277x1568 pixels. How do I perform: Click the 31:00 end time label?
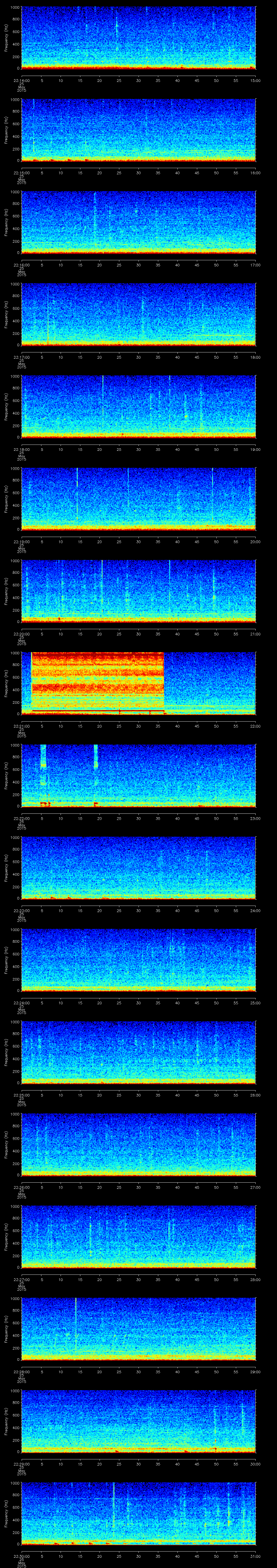click(x=255, y=1556)
